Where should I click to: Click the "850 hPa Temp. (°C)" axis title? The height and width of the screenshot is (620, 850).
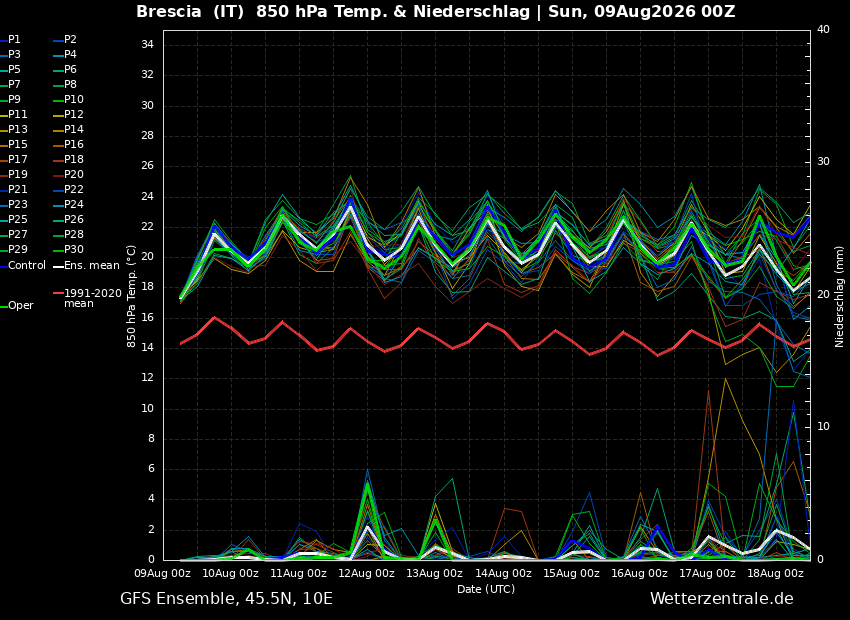131,296
